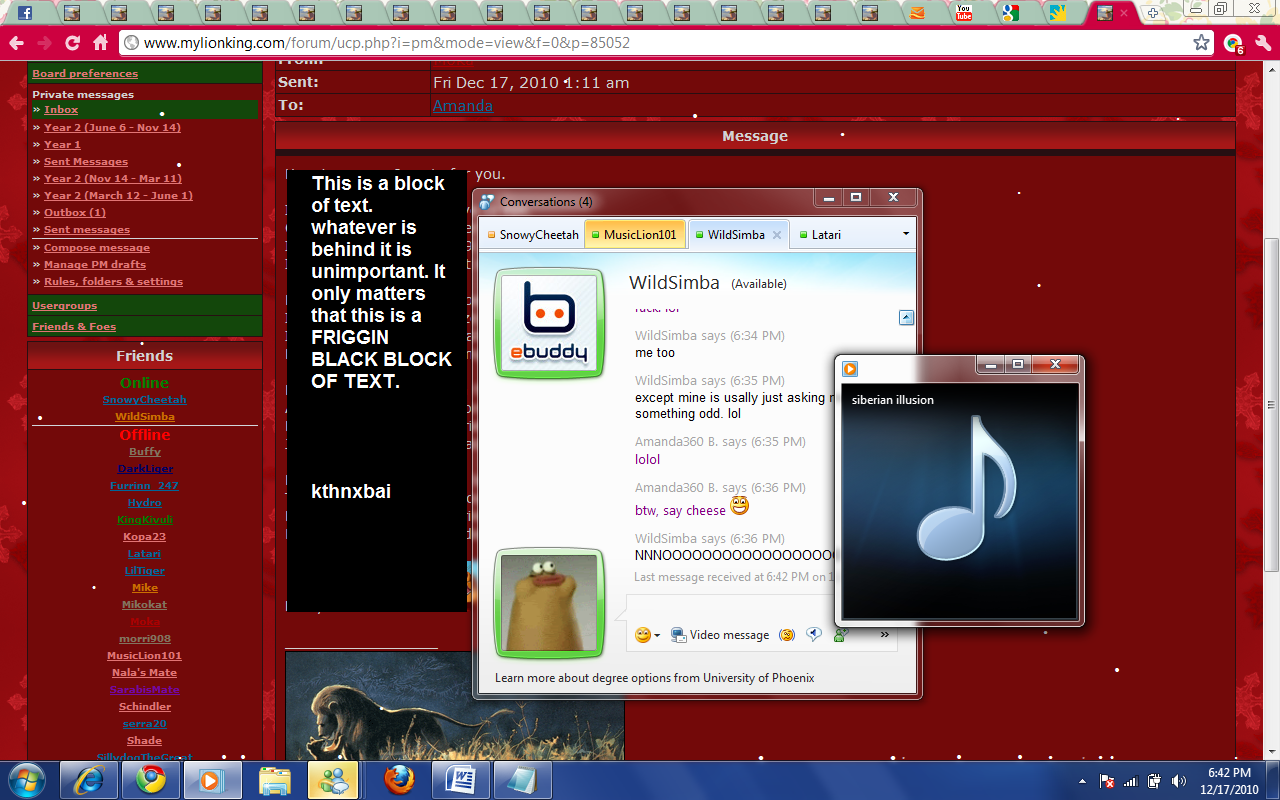This screenshot has width=1280, height=800.
Task: Show hidden system tray icons
Action: (1082, 781)
